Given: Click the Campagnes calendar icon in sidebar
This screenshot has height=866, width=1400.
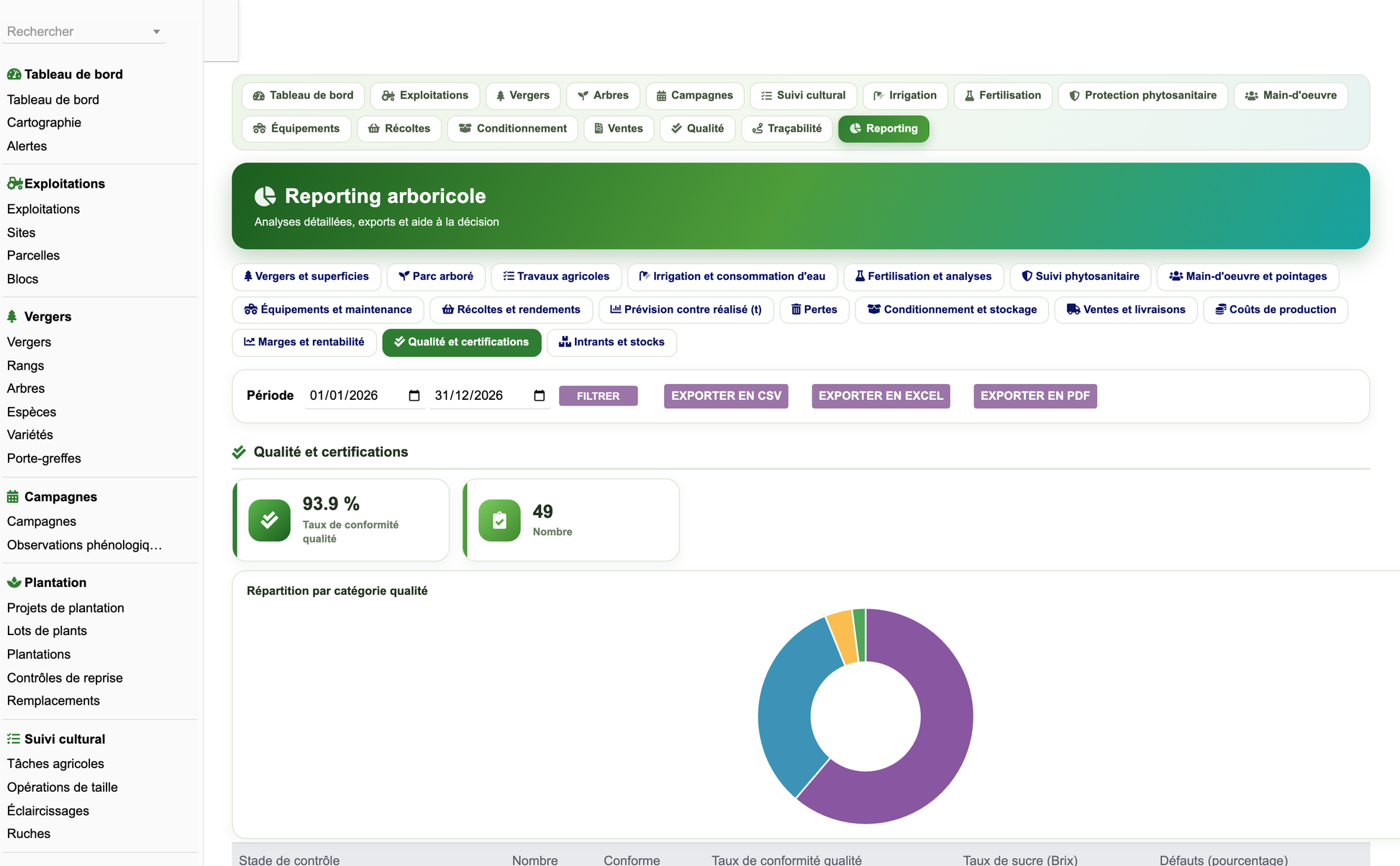Looking at the screenshot, I should [13, 496].
